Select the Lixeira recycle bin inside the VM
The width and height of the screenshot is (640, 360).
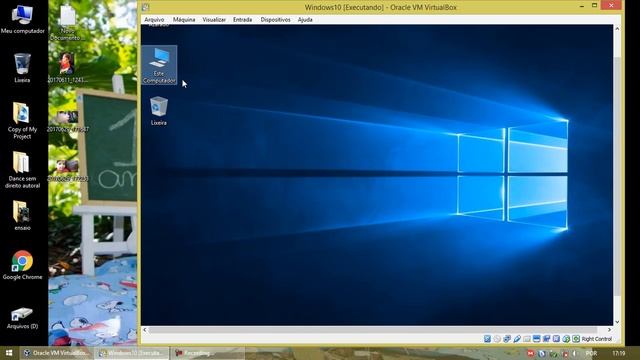tap(159, 111)
